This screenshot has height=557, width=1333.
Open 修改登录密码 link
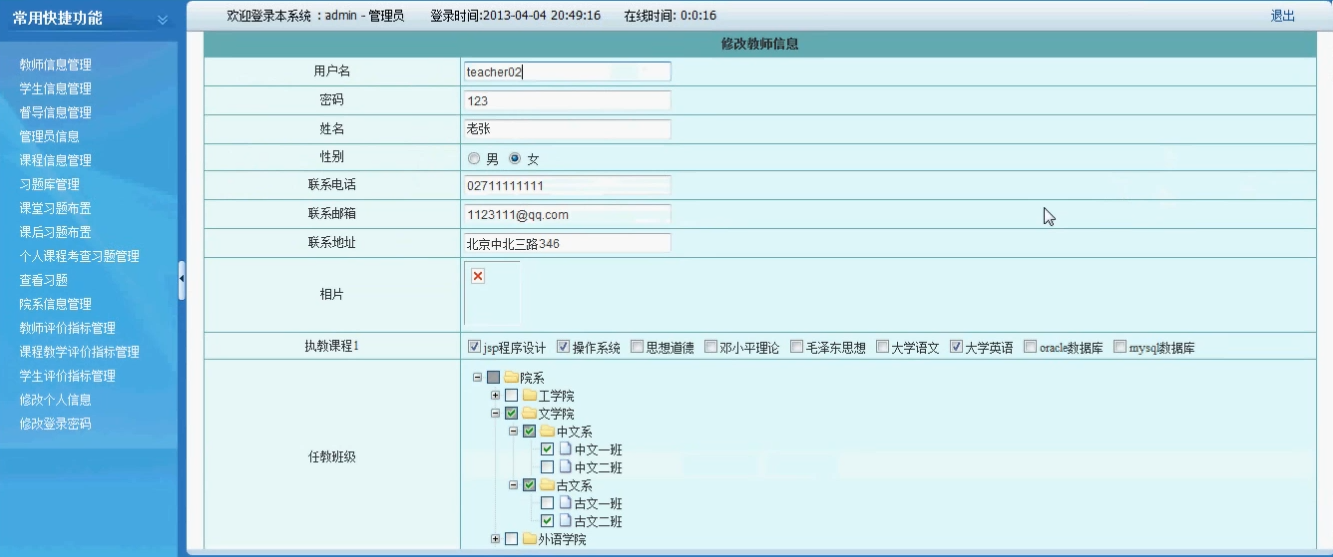(x=55, y=425)
